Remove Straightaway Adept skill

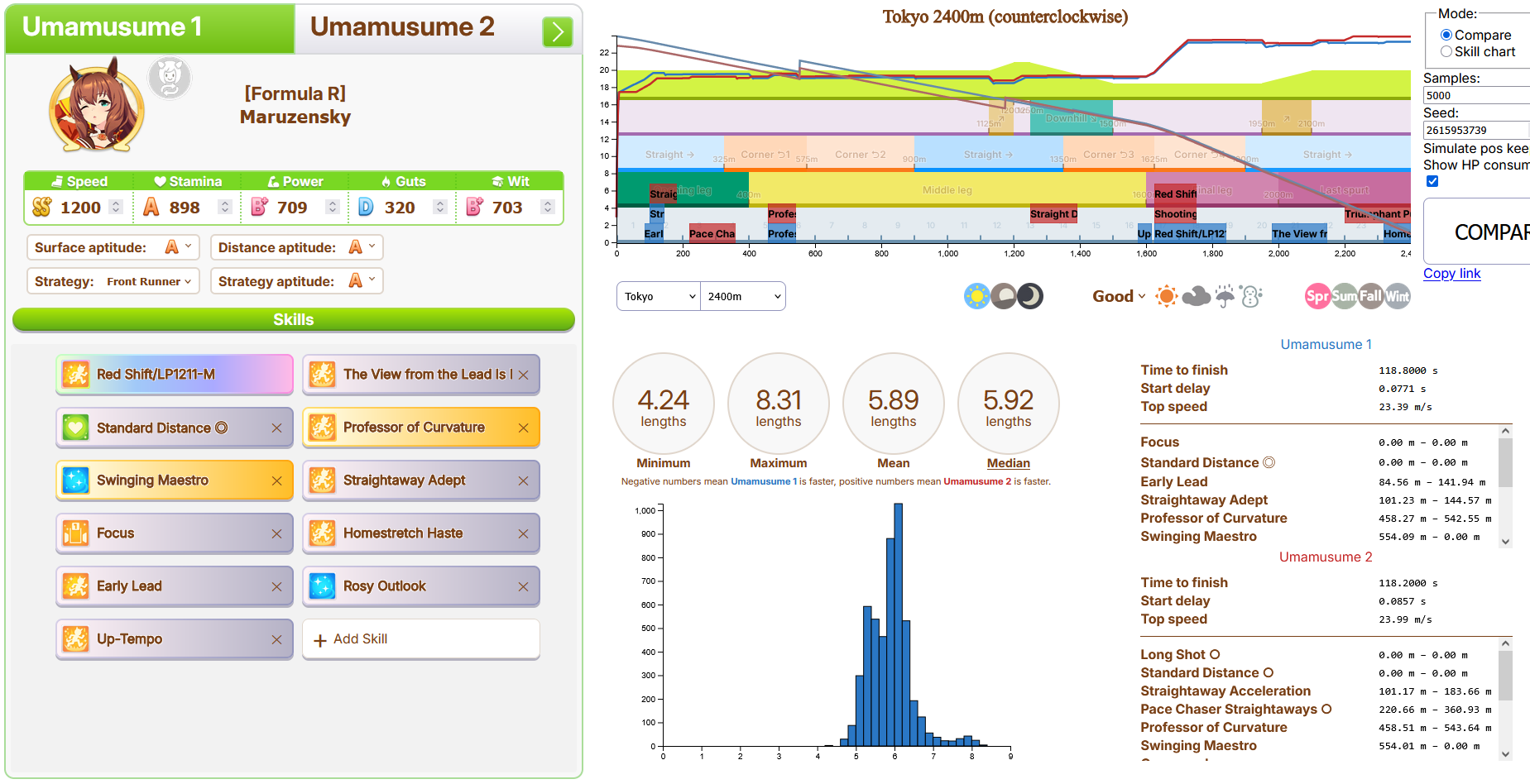524,480
